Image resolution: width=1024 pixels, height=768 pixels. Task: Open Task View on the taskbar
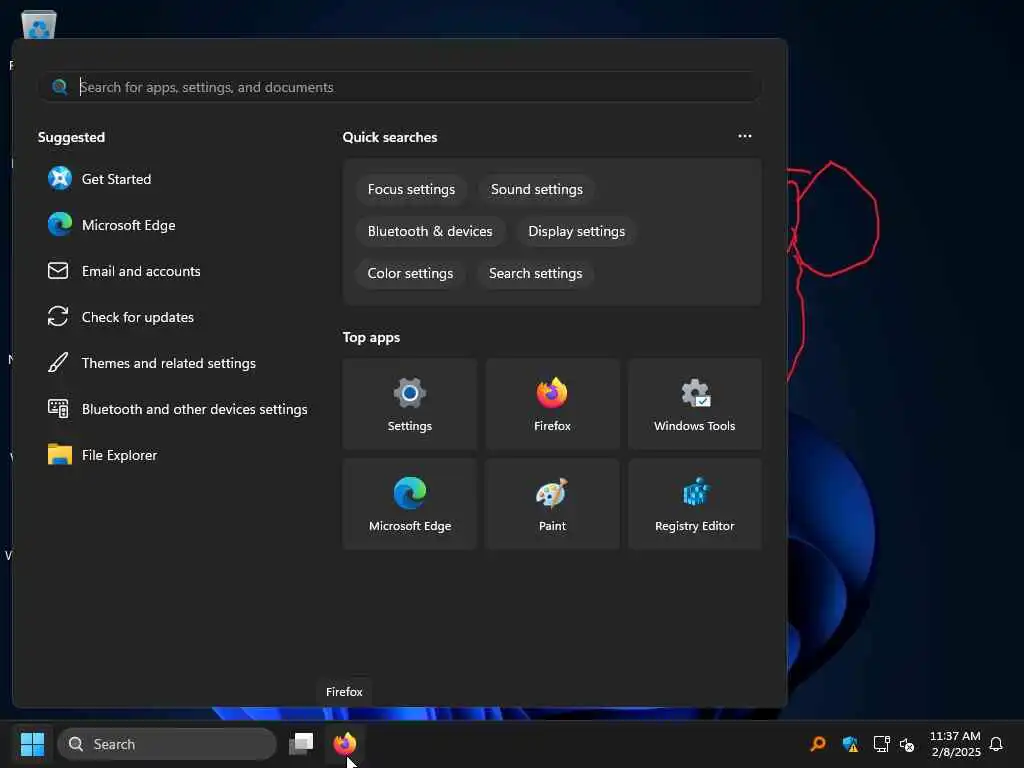tap(301, 744)
